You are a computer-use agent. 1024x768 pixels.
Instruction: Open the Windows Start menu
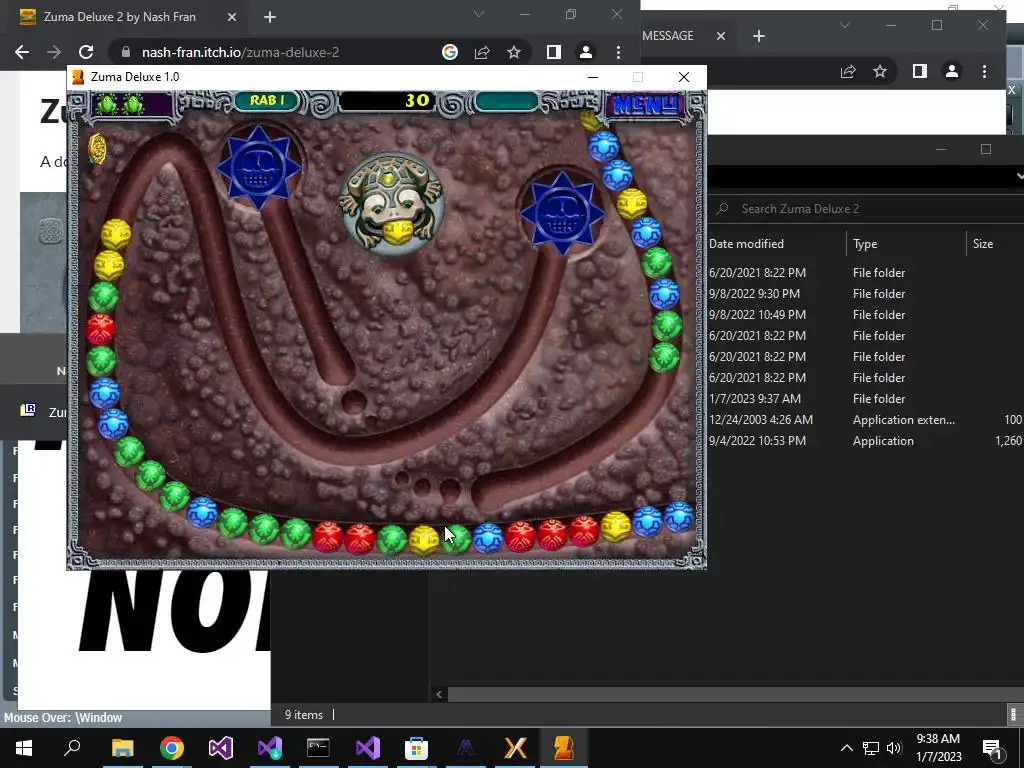tap(24, 748)
